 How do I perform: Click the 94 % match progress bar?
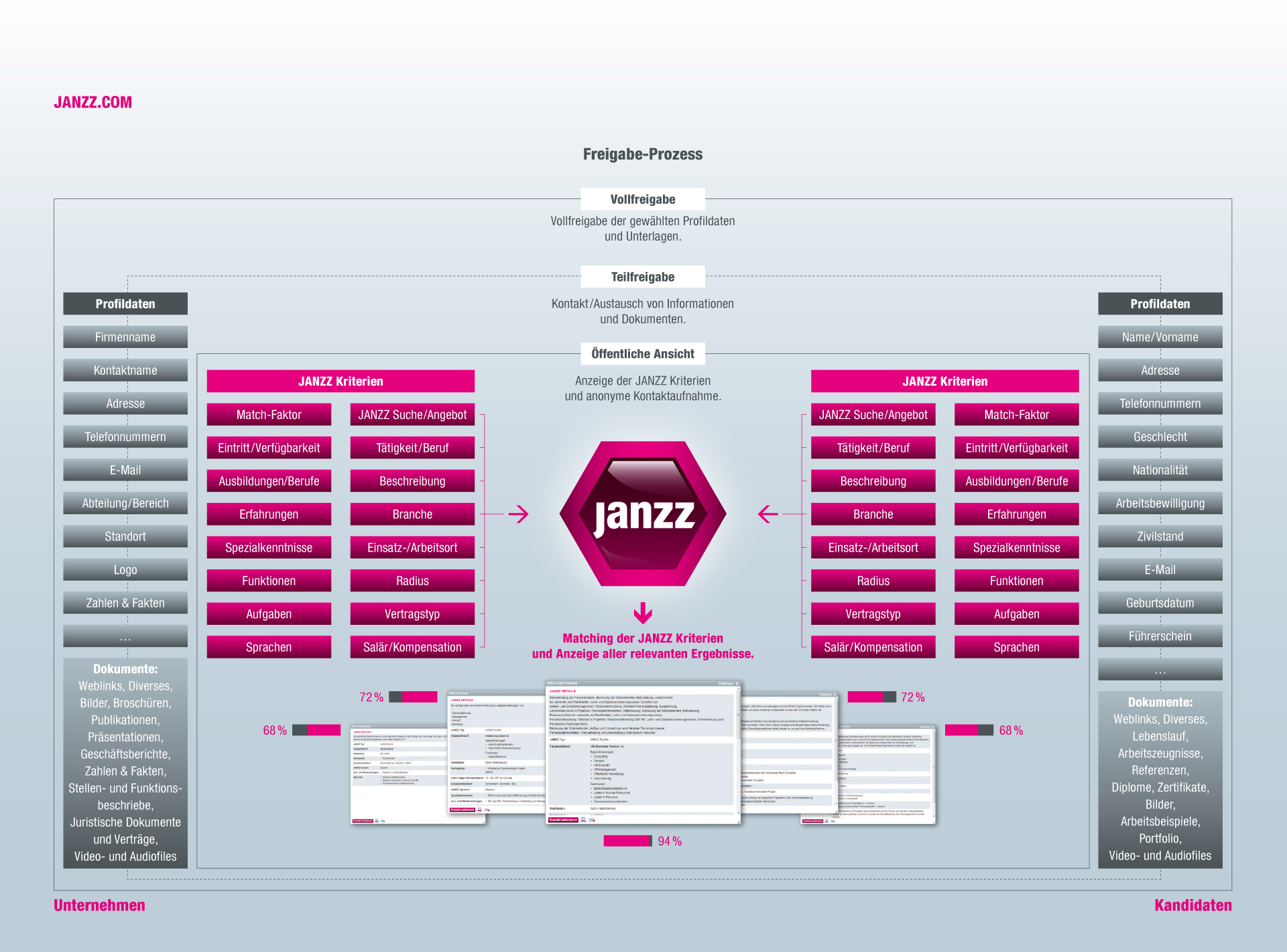coord(627,841)
